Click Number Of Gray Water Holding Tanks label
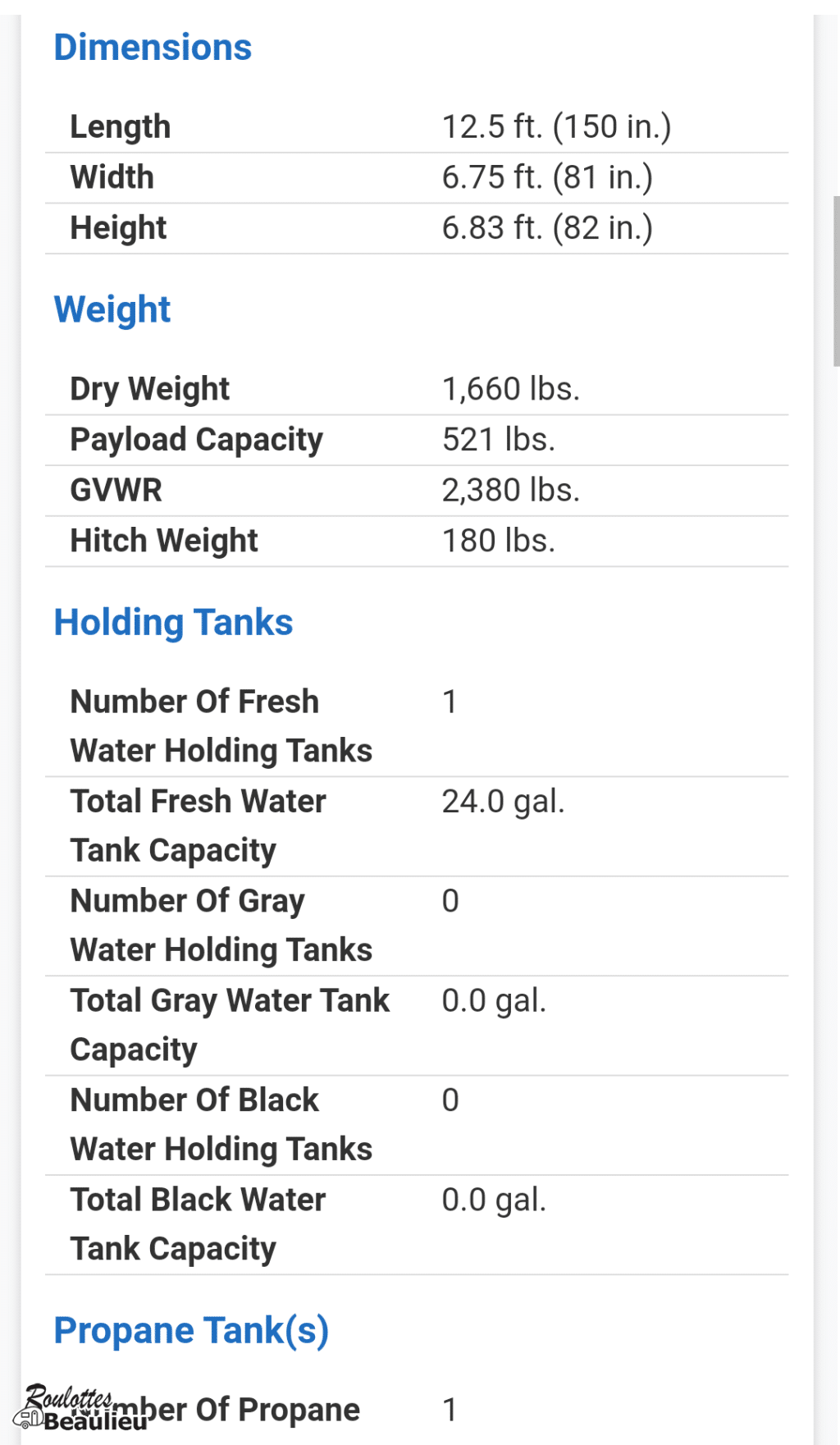 221,926
